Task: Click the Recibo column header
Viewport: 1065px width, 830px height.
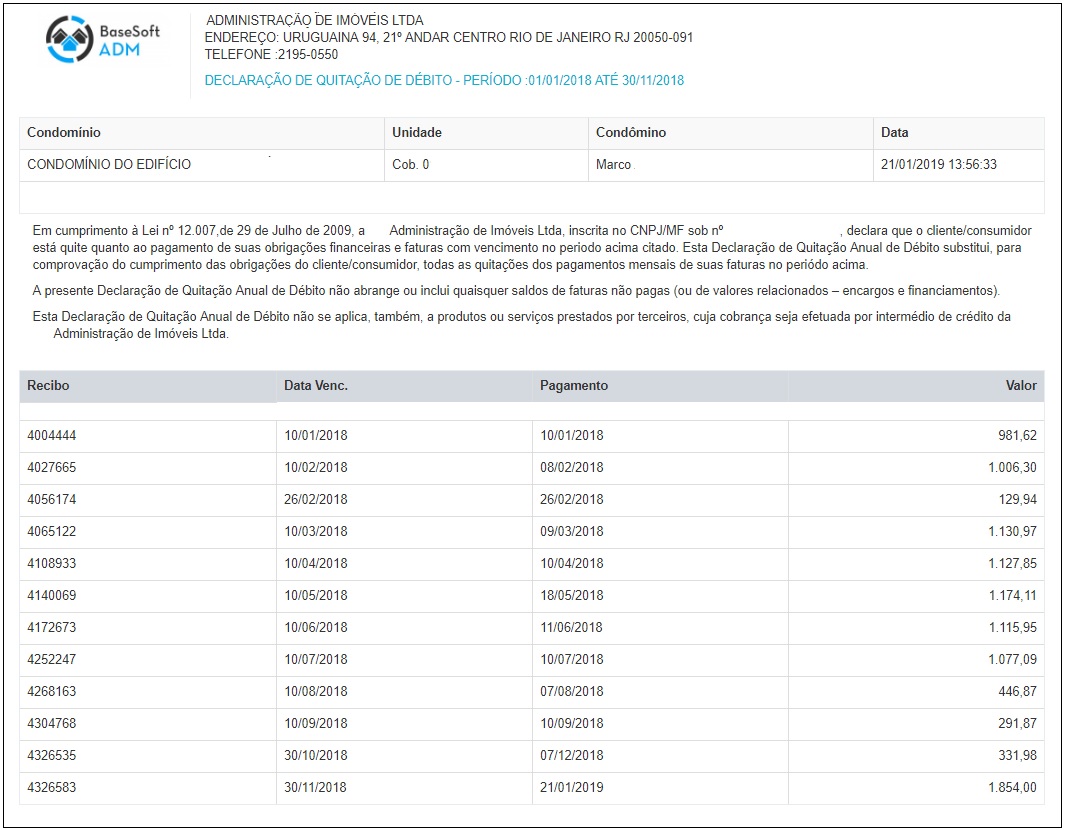Action: [x=48, y=386]
